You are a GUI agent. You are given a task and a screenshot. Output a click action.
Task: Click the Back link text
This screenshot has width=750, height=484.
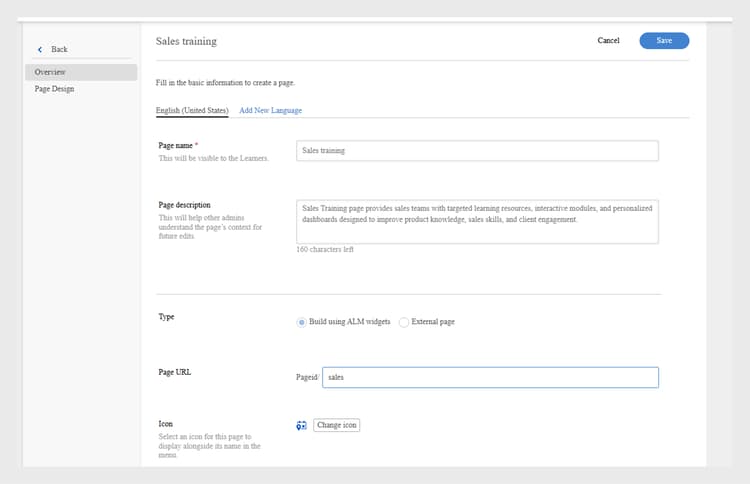pyautogui.click(x=59, y=49)
